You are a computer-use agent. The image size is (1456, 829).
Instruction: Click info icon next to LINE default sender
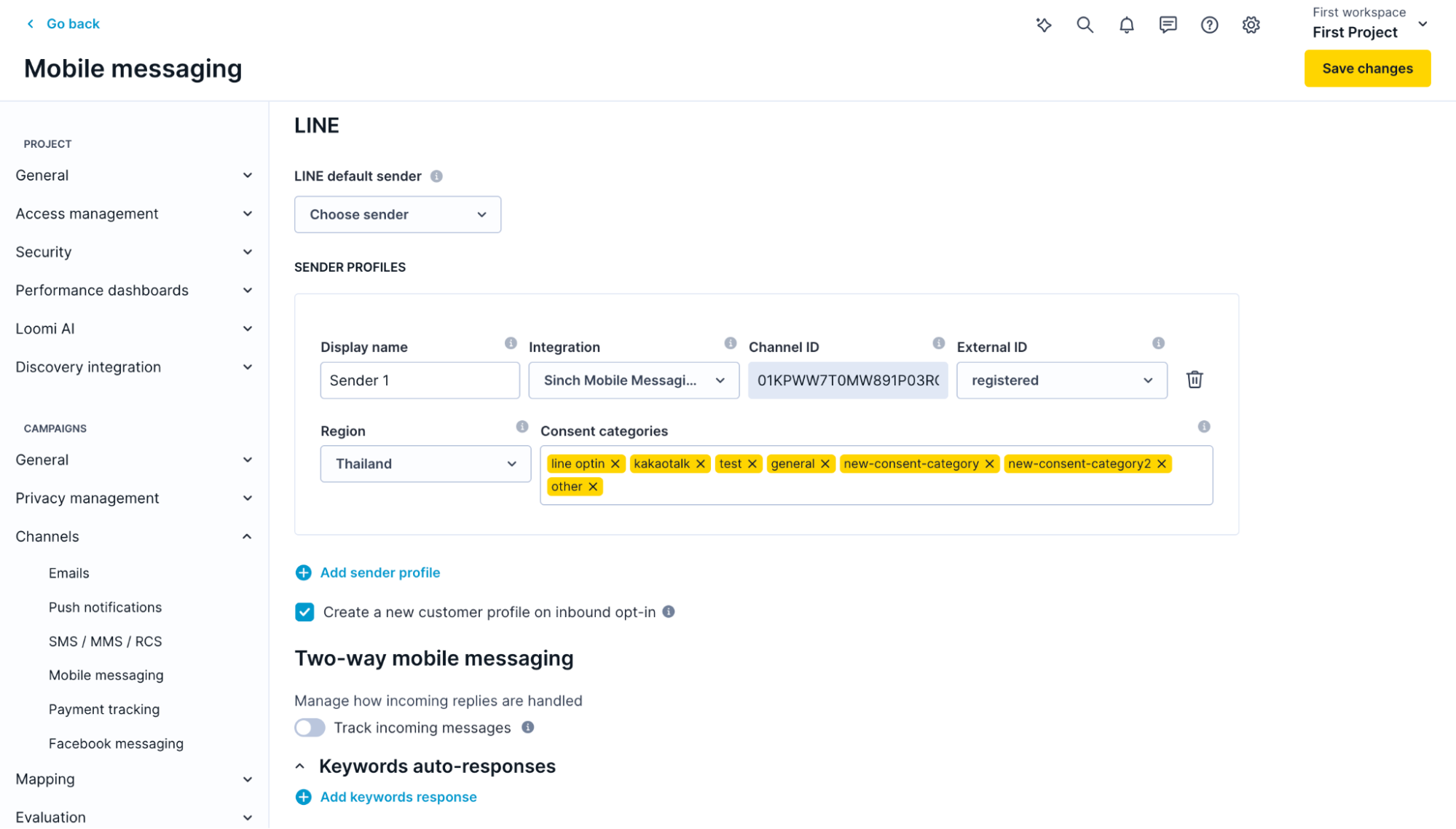(436, 176)
